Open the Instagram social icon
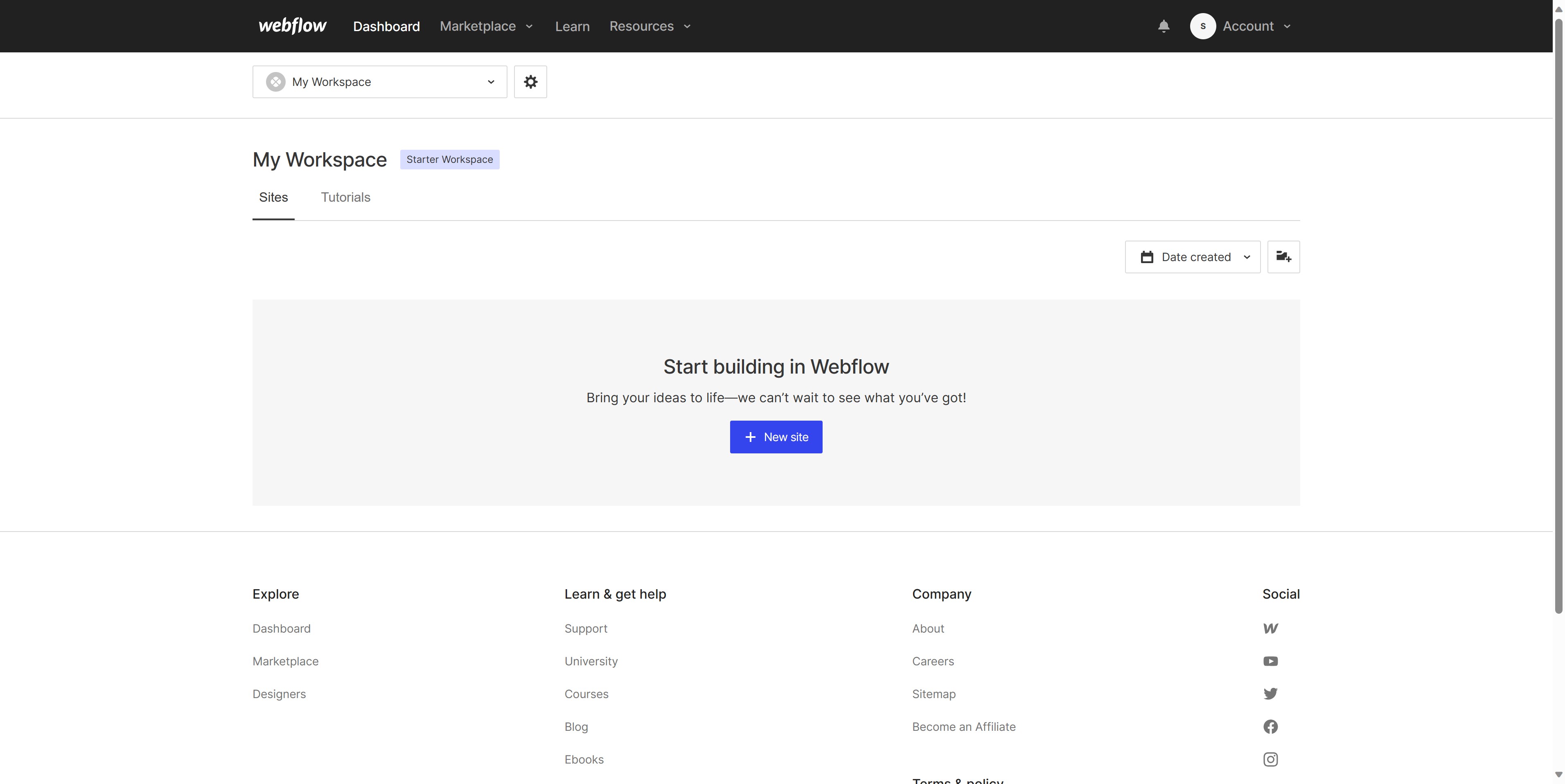The height and width of the screenshot is (784, 1565). pyautogui.click(x=1270, y=760)
